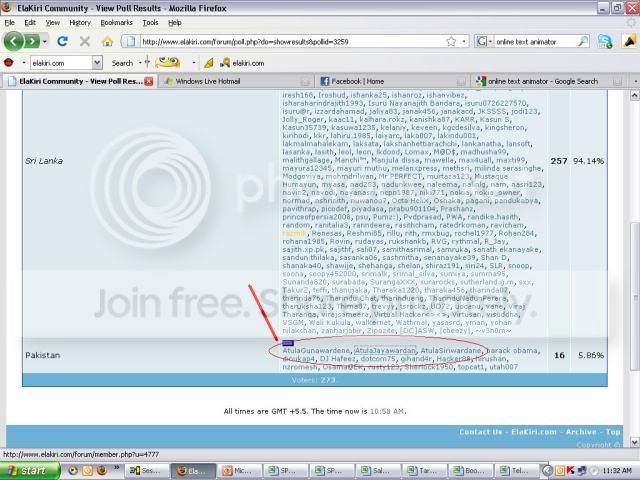Screen dimensions: 640x480
Task: Close the ElaKiri Community tab
Action: (x=149, y=81)
